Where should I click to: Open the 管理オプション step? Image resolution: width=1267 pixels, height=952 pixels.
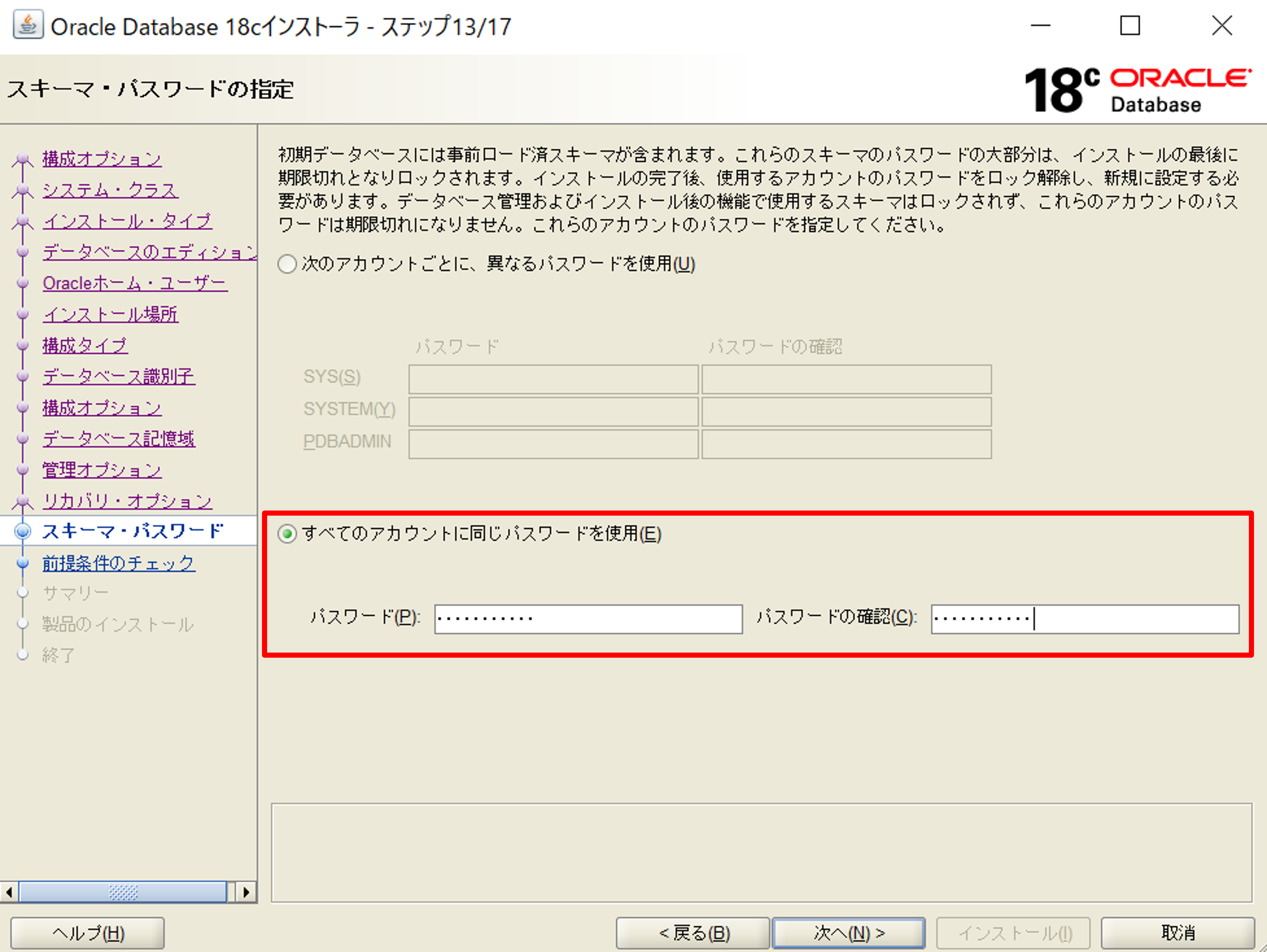click(x=101, y=469)
